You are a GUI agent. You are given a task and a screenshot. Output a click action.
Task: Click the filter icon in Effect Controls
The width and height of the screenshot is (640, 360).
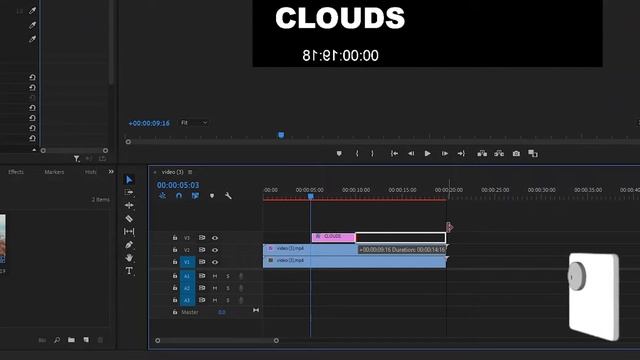point(76,158)
